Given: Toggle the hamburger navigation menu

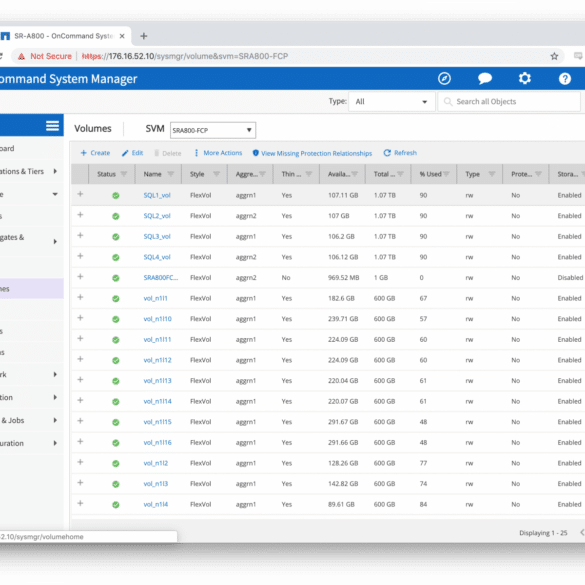Looking at the screenshot, I should 52,126.
